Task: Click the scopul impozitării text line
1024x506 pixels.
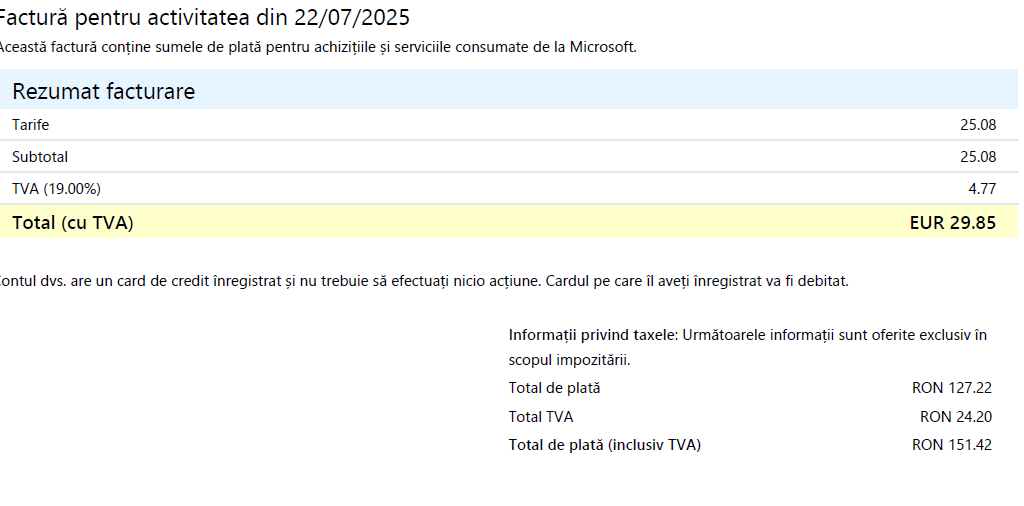Action: [x=569, y=360]
